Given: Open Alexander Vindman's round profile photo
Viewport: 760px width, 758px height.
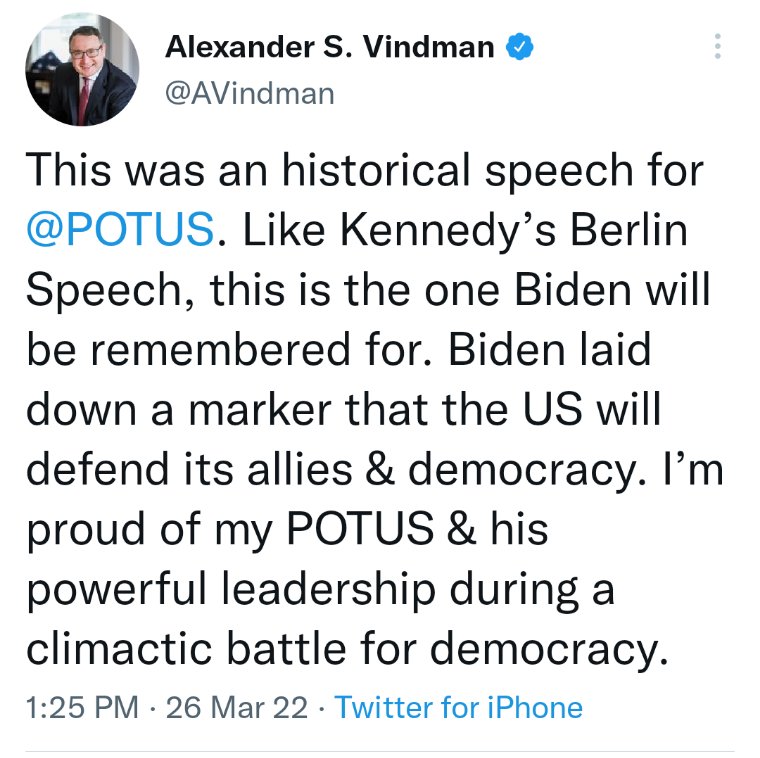Looking at the screenshot, I should click(x=82, y=69).
